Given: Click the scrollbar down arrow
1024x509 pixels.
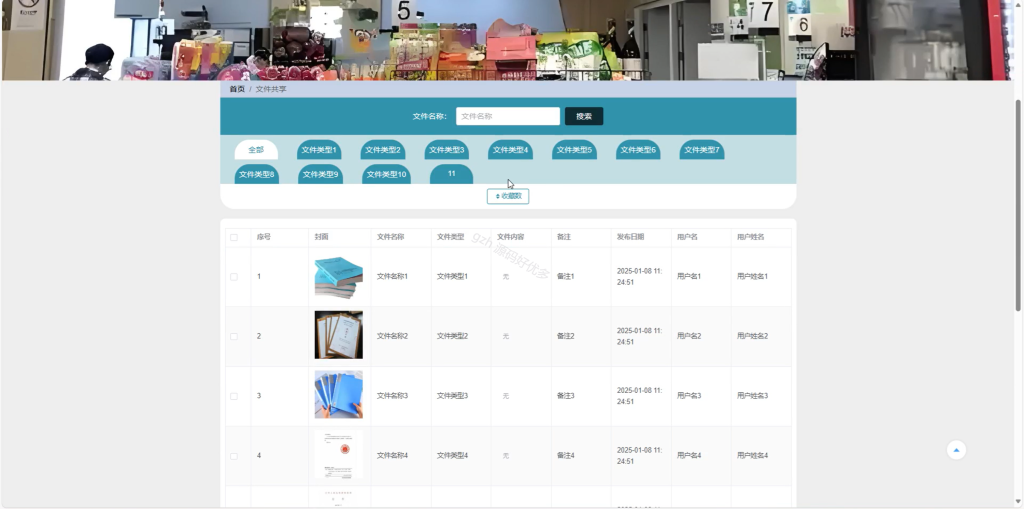Looking at the screenshot, I should point(1018,501).
